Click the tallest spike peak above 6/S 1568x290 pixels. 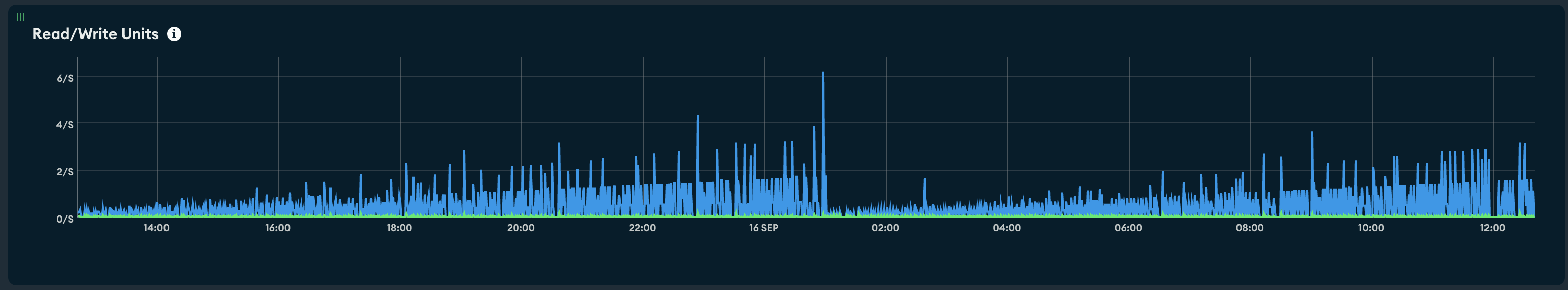coord(823,74)
